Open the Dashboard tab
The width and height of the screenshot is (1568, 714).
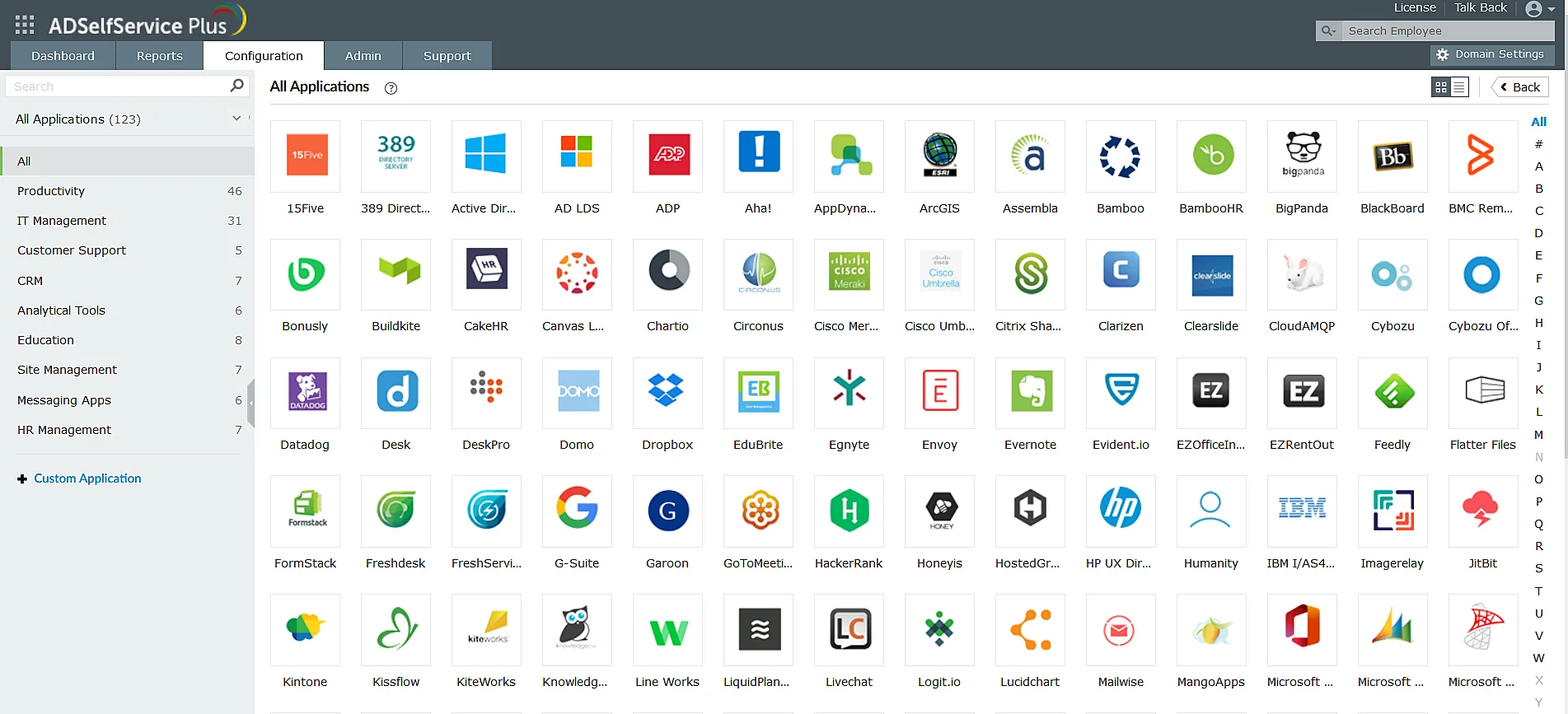coord(63,55)
